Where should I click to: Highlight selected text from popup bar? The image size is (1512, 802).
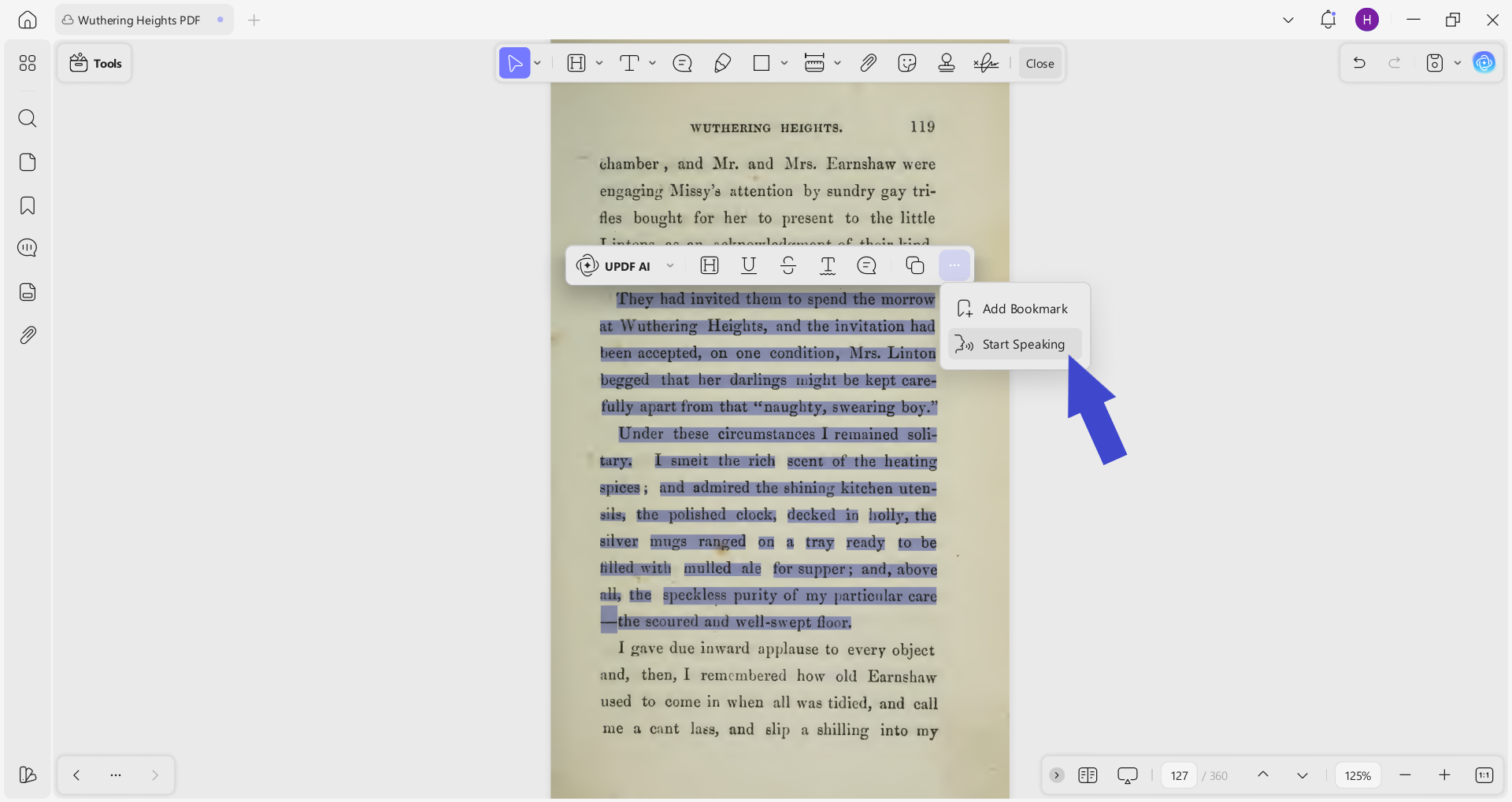pyautogui.click(x=710, y=266)
